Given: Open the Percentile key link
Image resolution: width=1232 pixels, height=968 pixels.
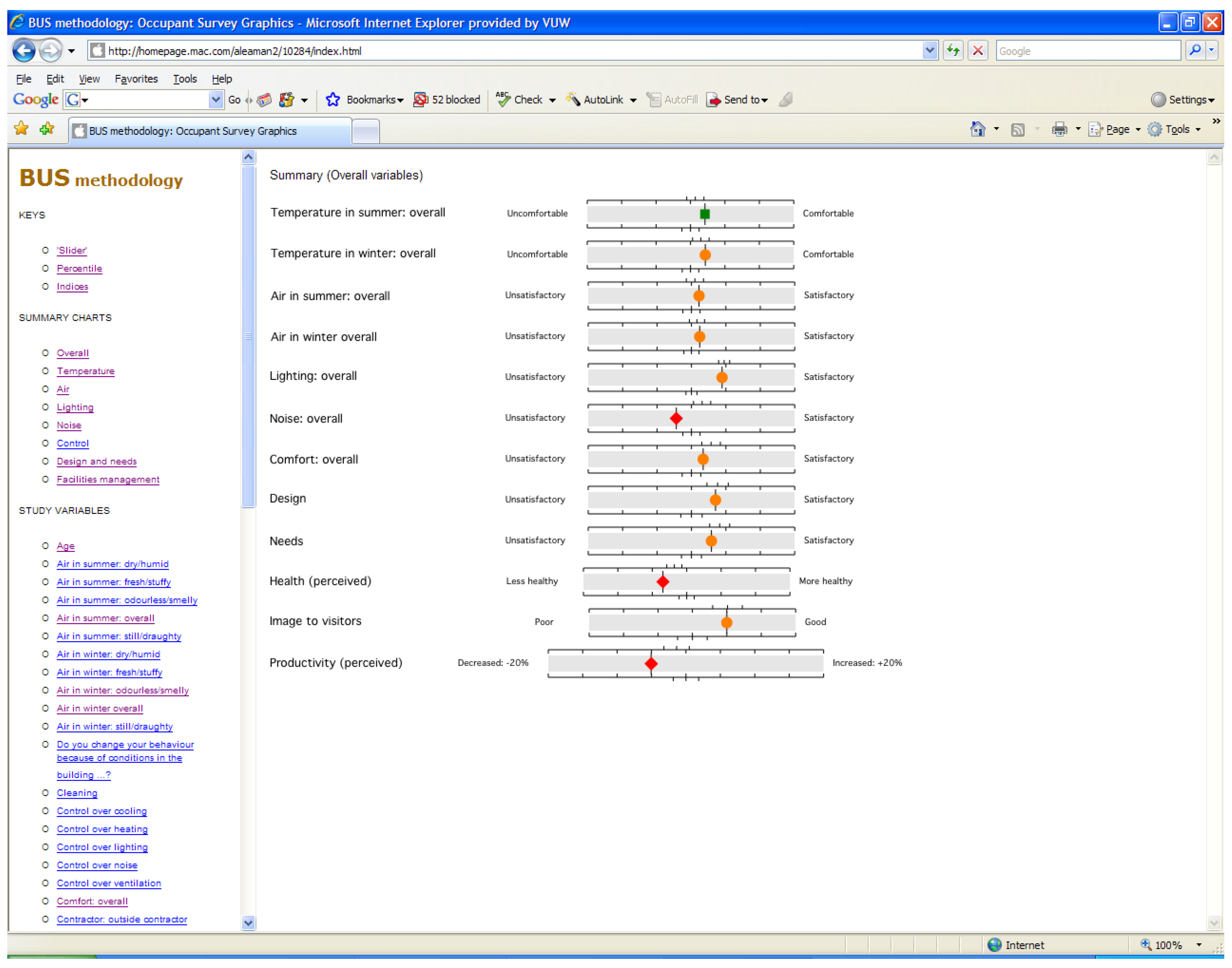Looking at the screenshot, I should 79,269.
